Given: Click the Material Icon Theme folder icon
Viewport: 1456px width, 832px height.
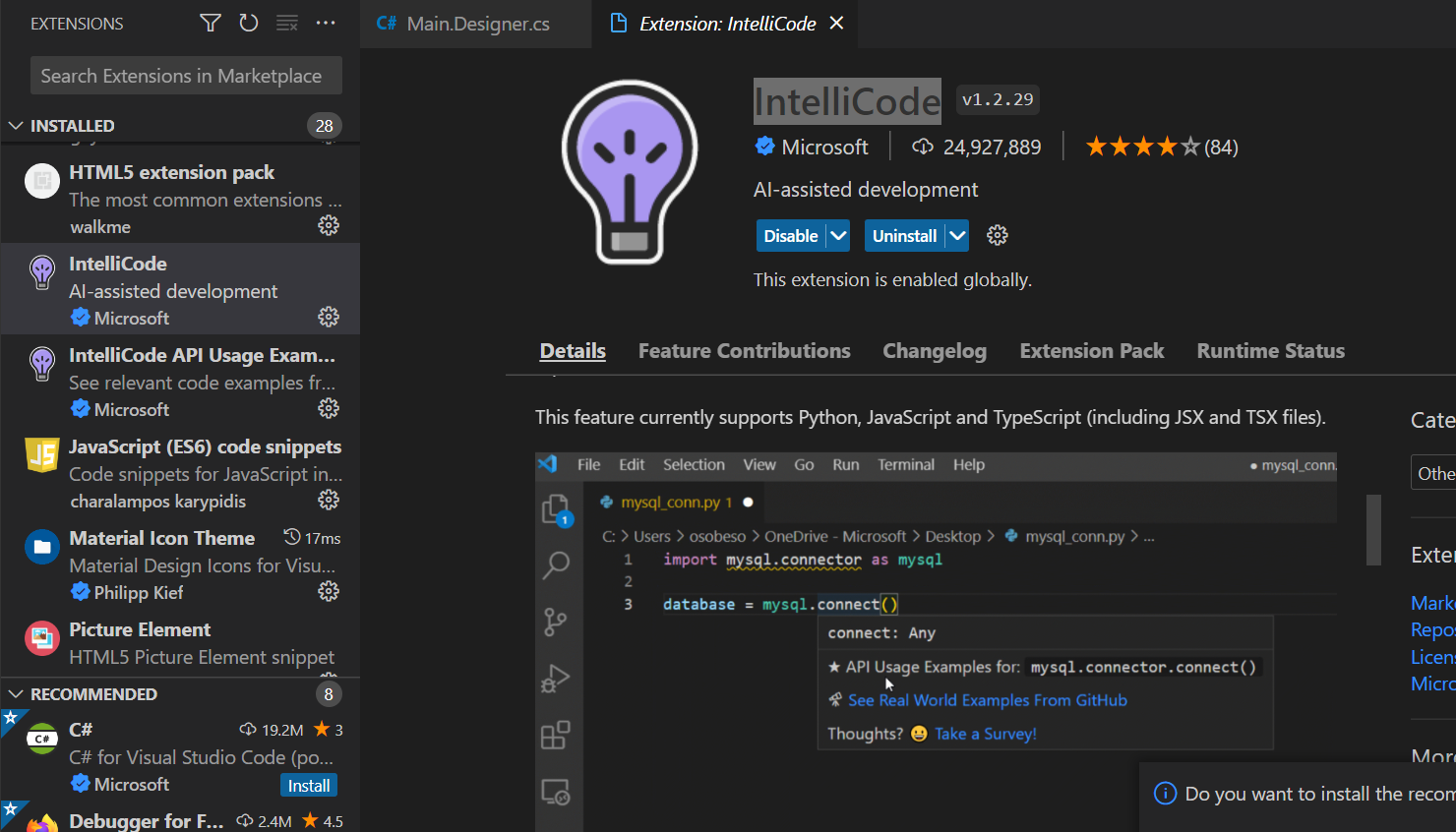Looking at the screenshot, I should coord(42,547).
